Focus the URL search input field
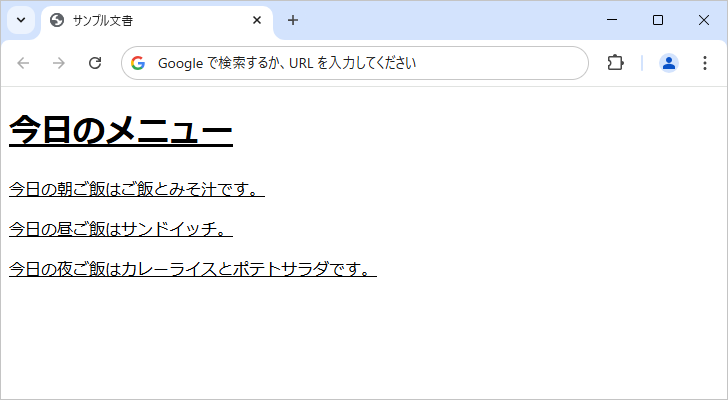The image size is (728, 400). point(360,63)
